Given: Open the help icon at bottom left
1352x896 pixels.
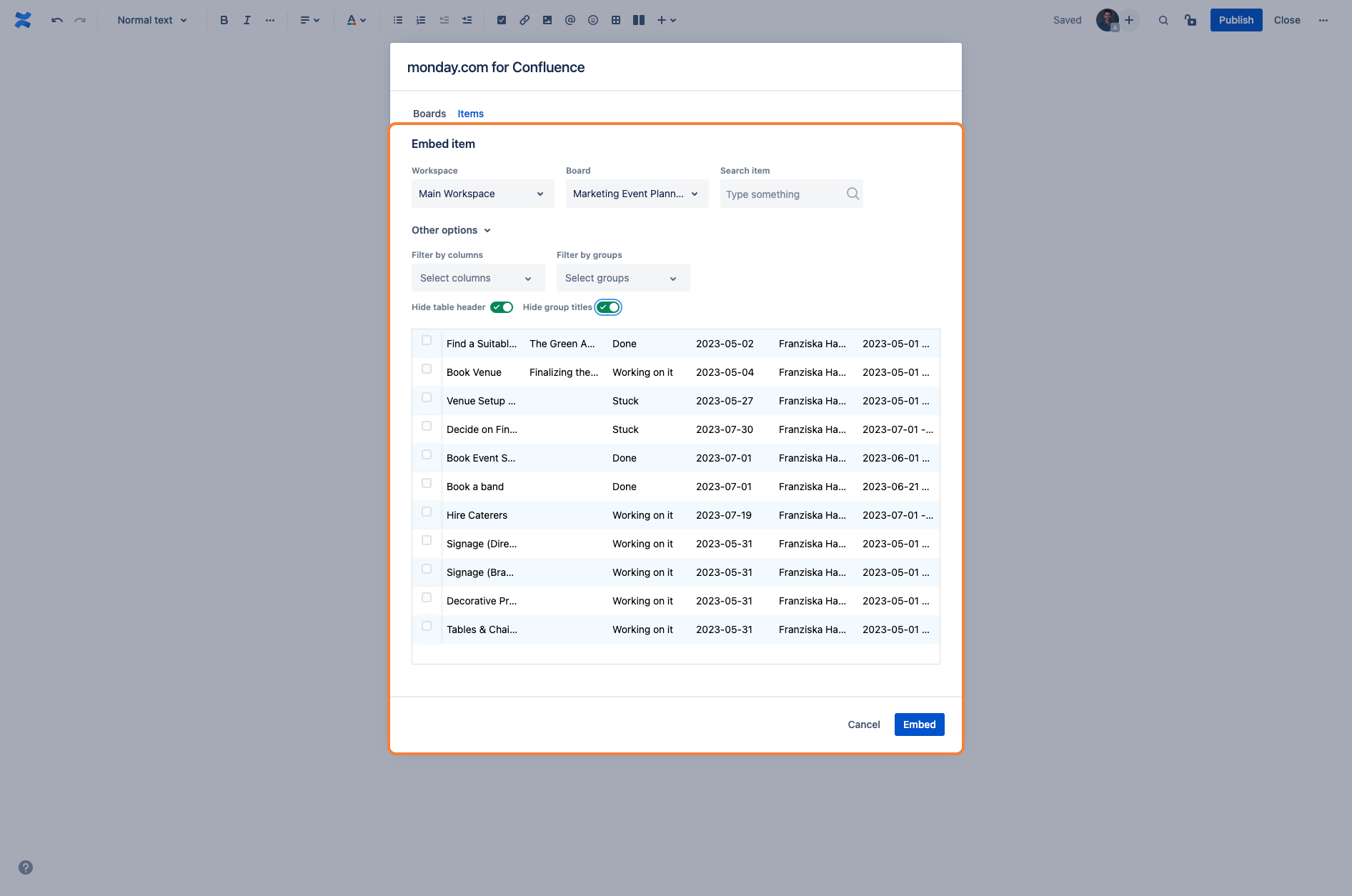Looking at the screenshot, I should coord(26,867).
